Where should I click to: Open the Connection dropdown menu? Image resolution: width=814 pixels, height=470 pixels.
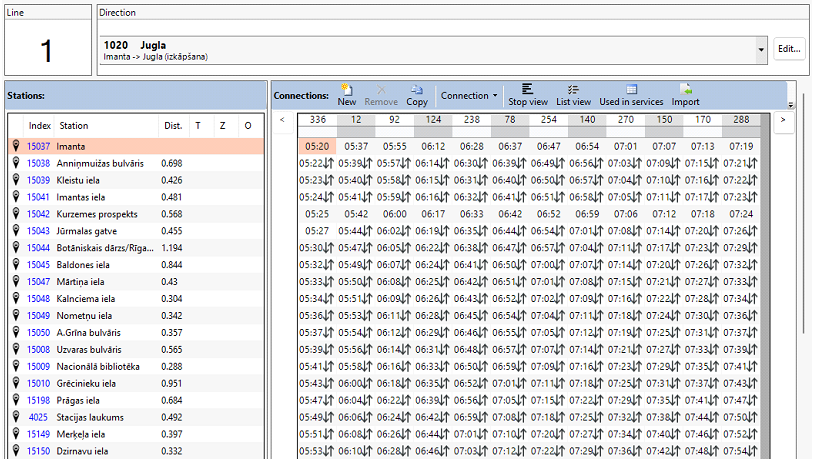tap(469, 96)
